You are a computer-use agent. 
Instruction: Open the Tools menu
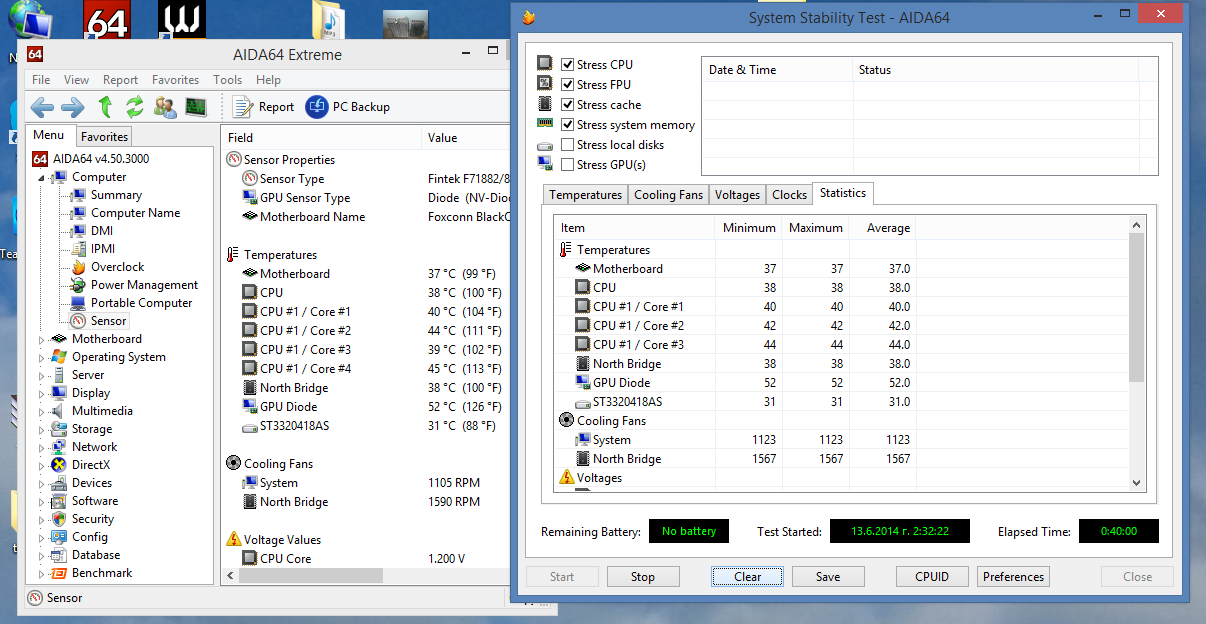[227, 80]
